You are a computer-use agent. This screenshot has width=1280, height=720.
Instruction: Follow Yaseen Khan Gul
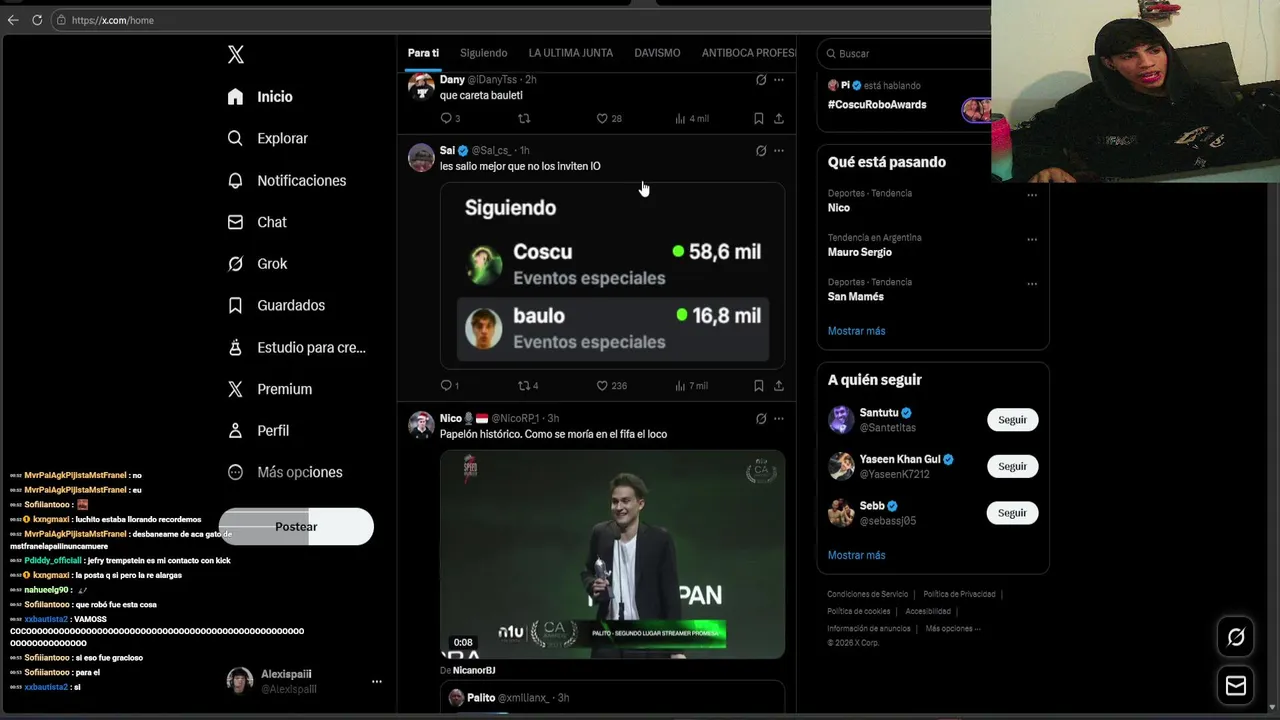click(1012, 466)
